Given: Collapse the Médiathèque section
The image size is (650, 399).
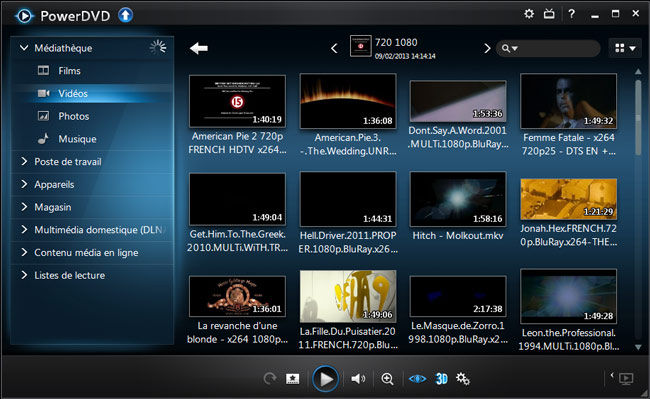Looking at the screenshot, I should click(x=24, y=48).
